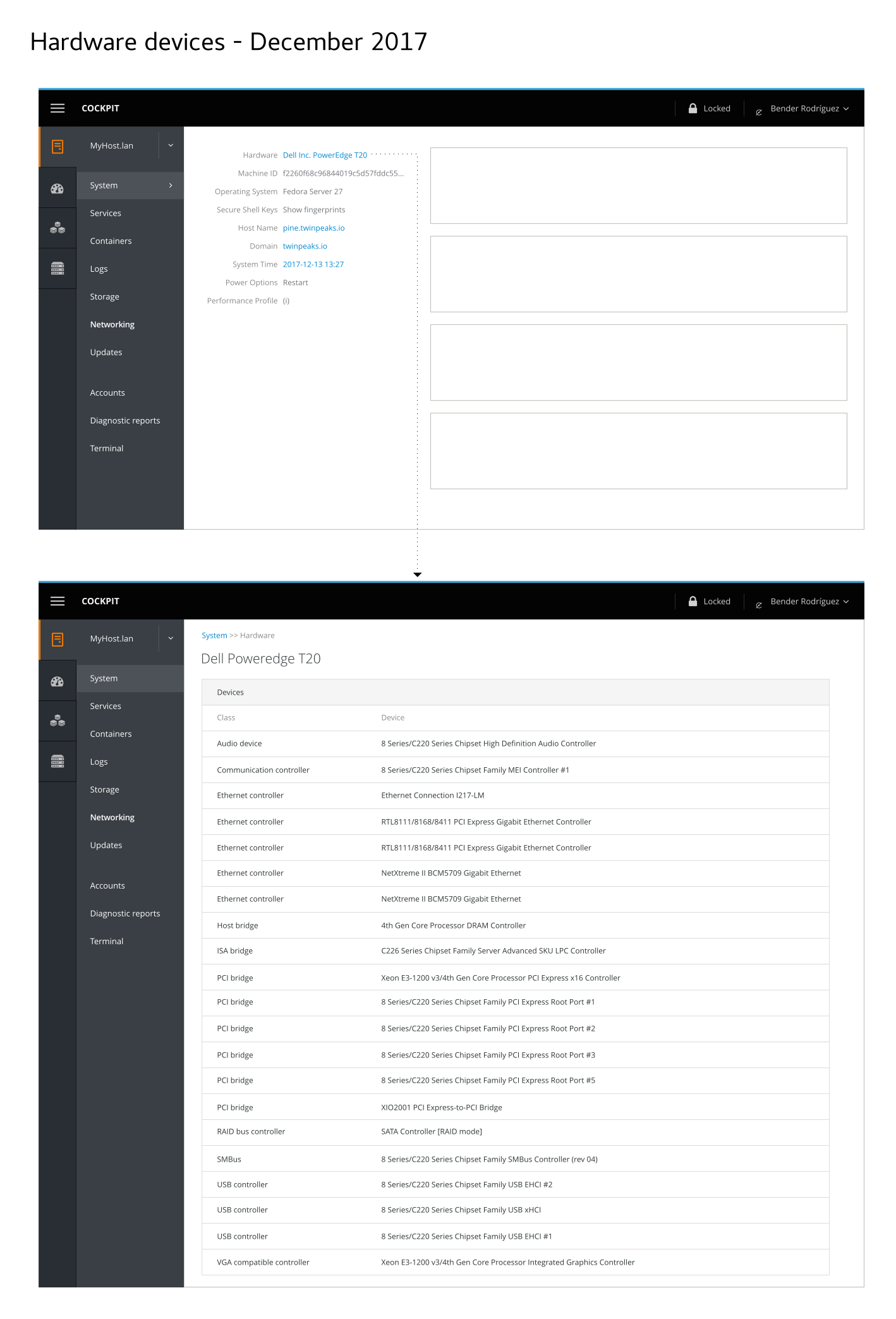
Task: Open Storage in top screen sidebar
Action: point(104,296)
